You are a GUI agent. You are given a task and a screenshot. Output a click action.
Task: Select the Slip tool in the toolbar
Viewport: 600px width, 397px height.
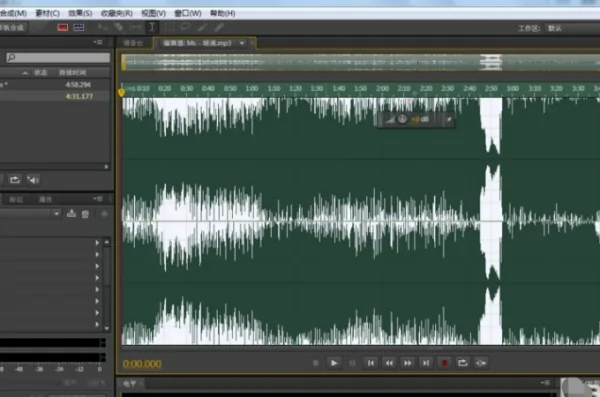click(x=136, y=27)
